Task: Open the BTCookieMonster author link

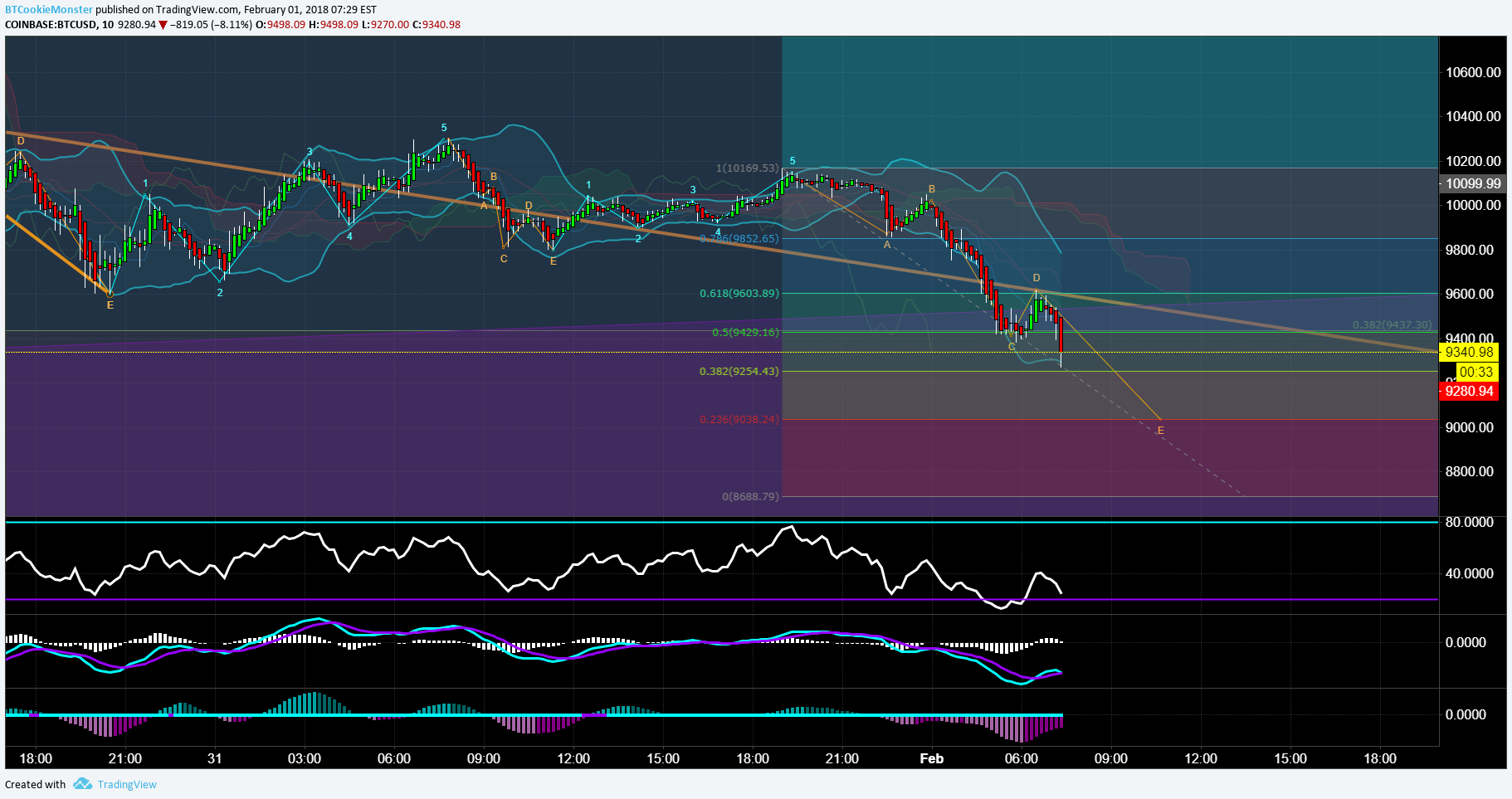Action: [49, 10]
